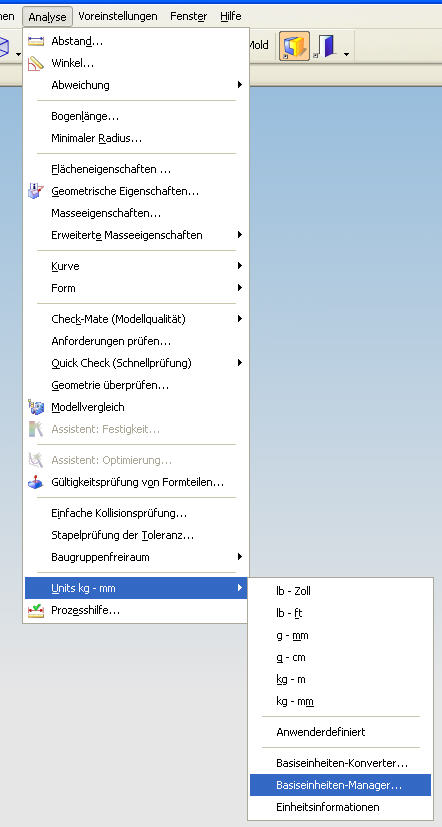Viewport: 442px width, 827px height.
Task: Click the Modellvergleich icon
Action: (x=36, y=407)
